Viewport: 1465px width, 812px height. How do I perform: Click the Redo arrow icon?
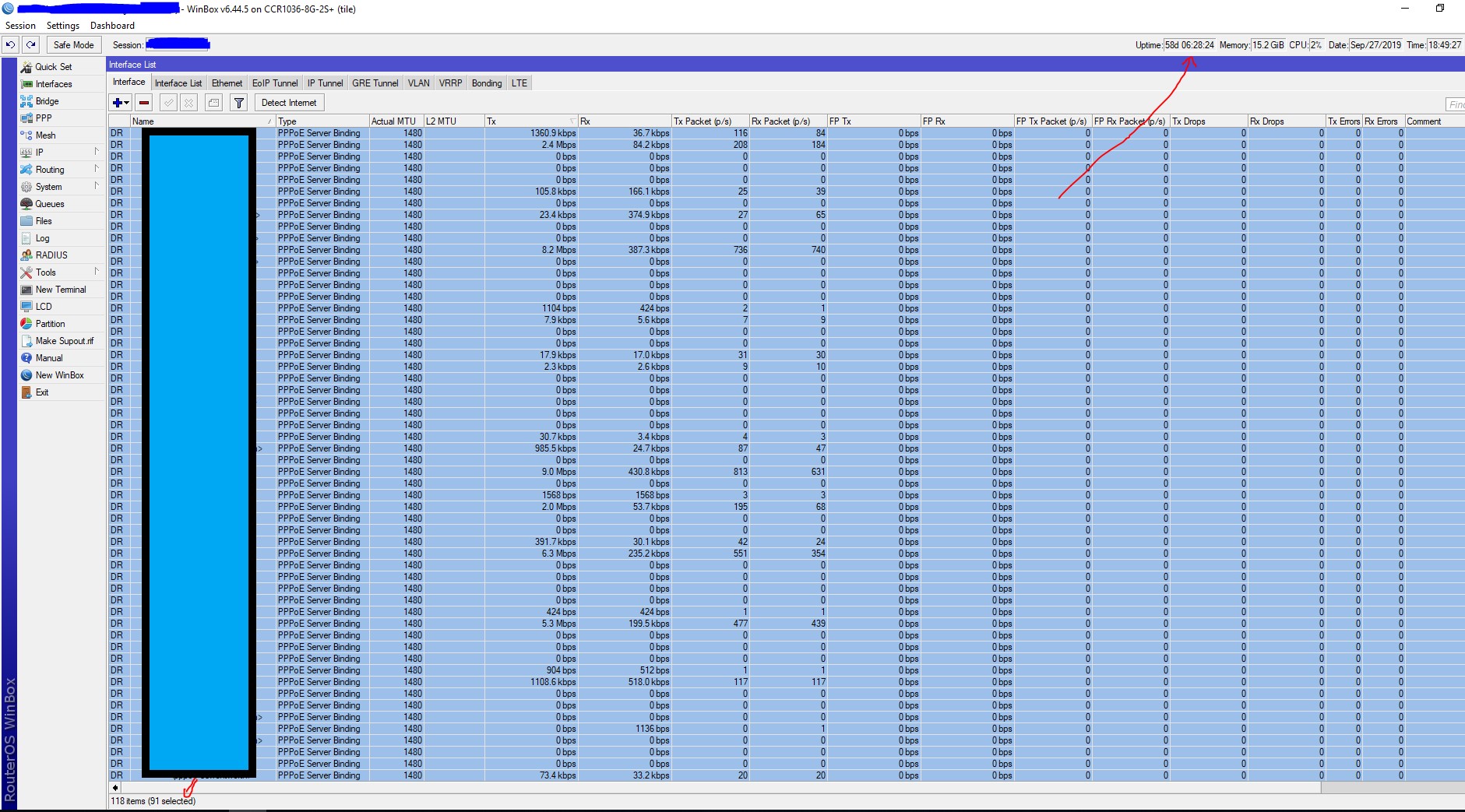(31, 45)
